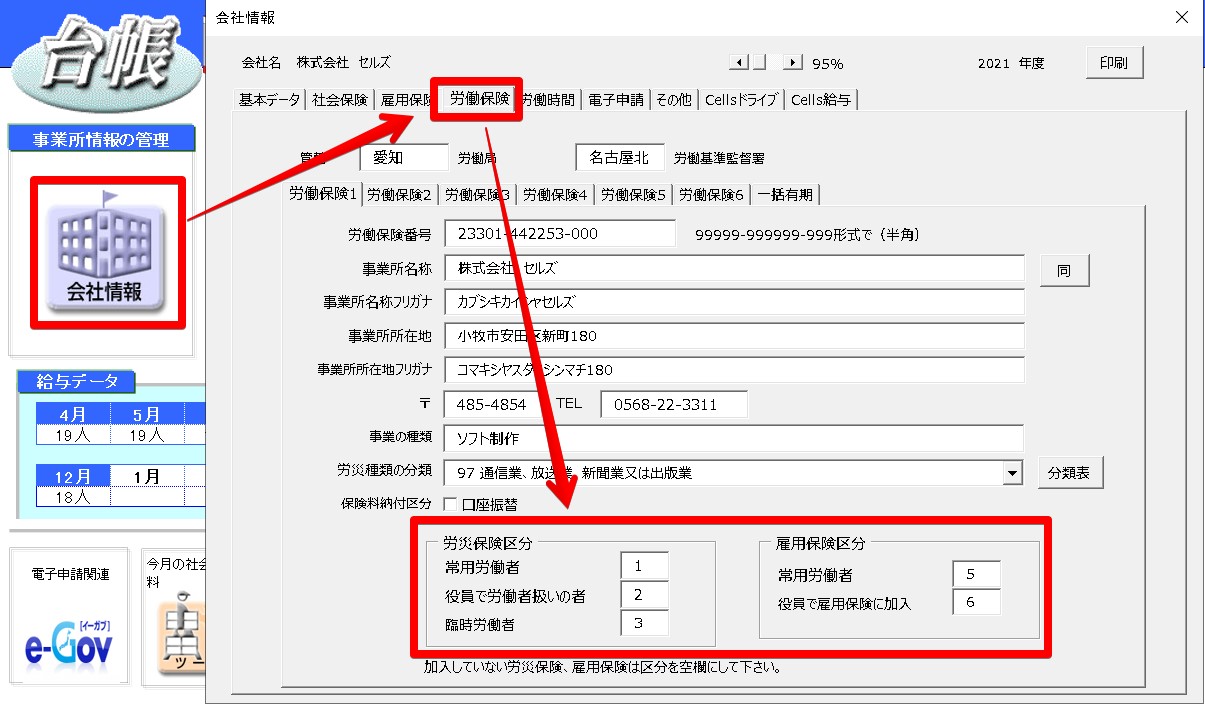
Task: Open the Cells給与 tab
Action: (821, 100)
